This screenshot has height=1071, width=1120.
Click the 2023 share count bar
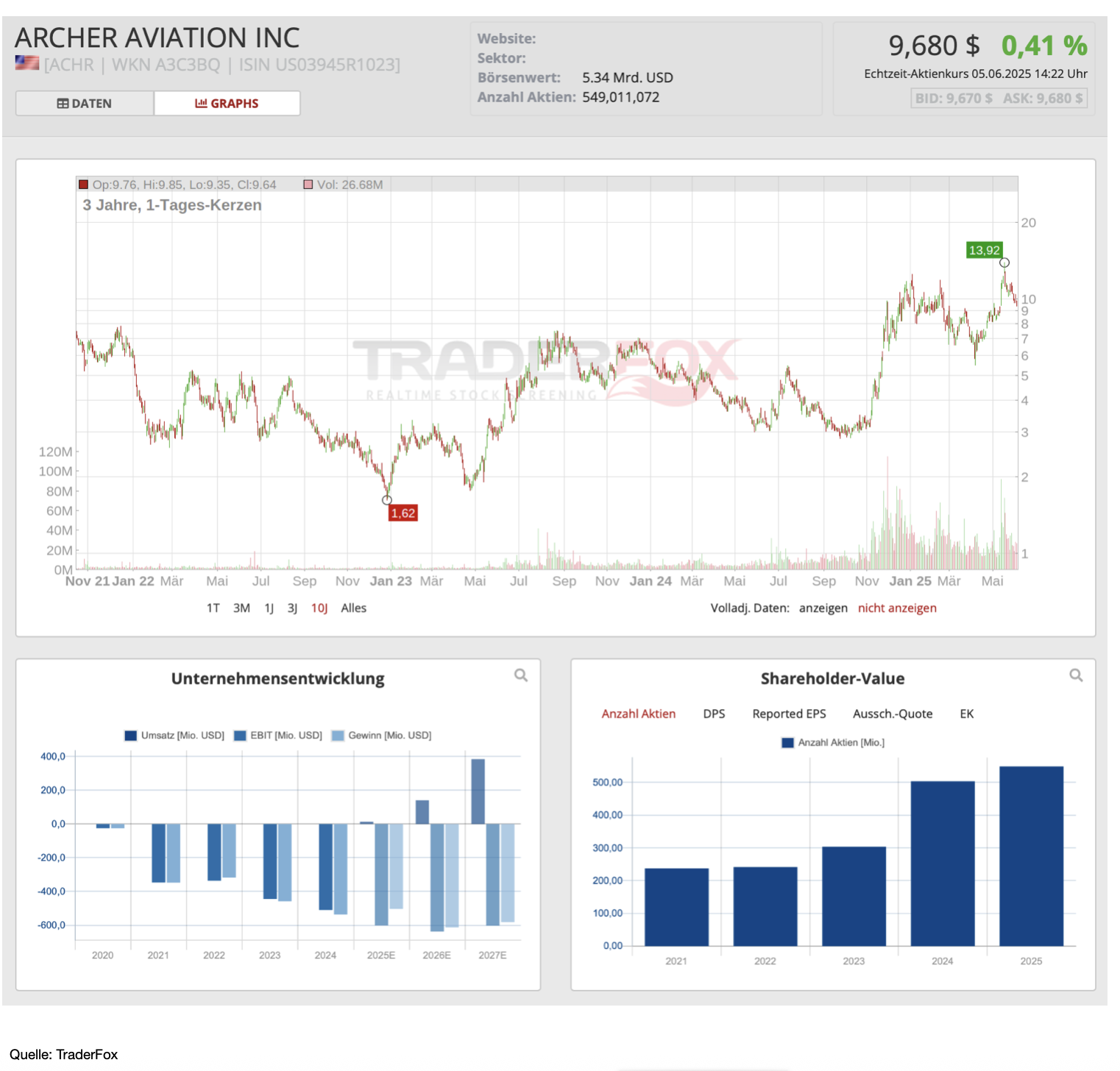pos(854,897)
